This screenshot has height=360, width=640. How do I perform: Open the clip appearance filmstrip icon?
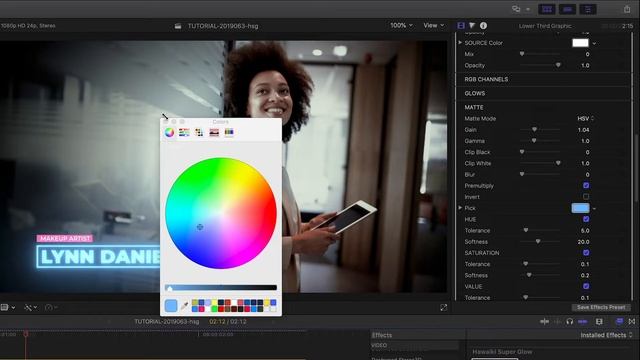[x=599, y=322]
